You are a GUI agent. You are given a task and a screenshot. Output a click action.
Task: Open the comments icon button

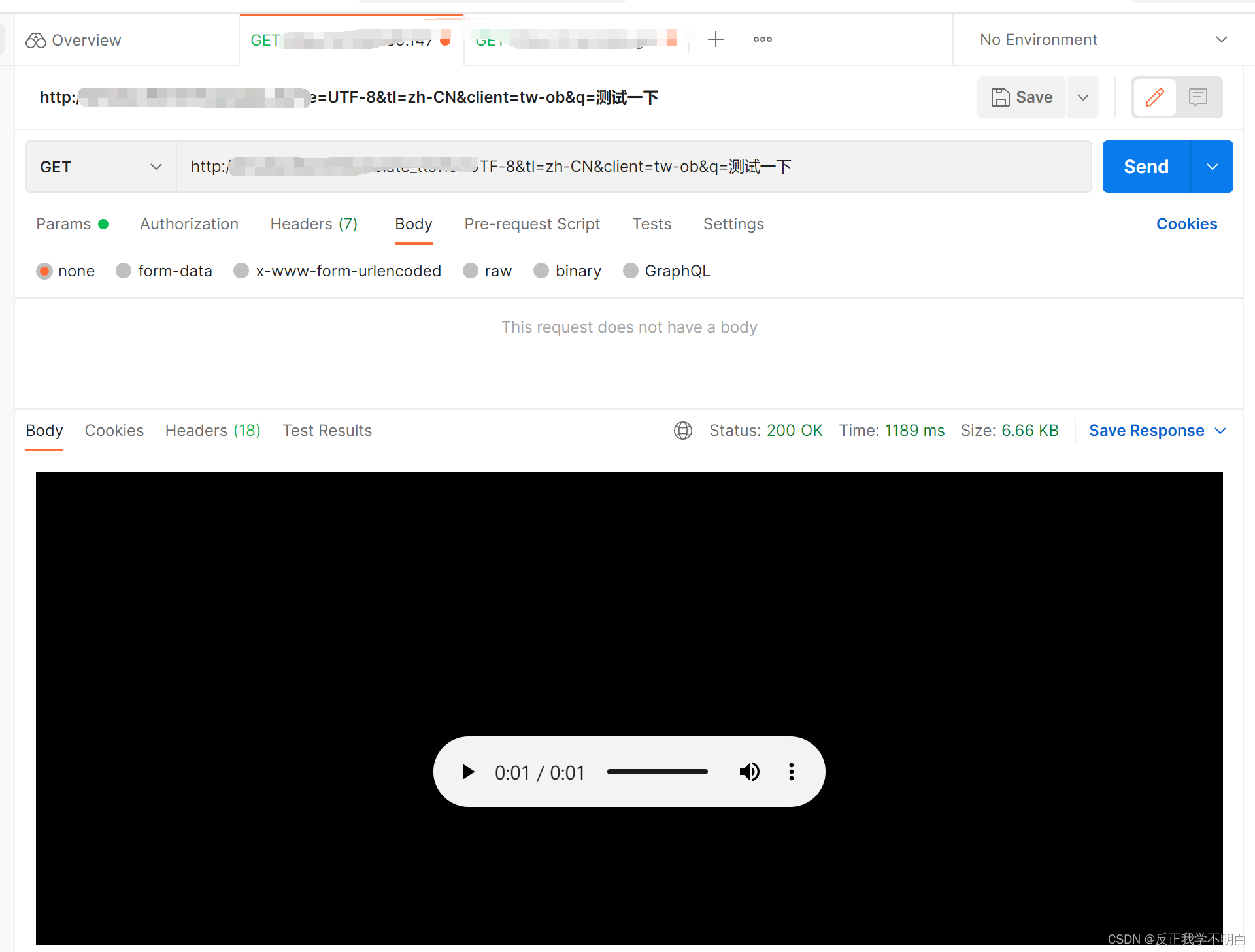click(x=1198, y=97)
